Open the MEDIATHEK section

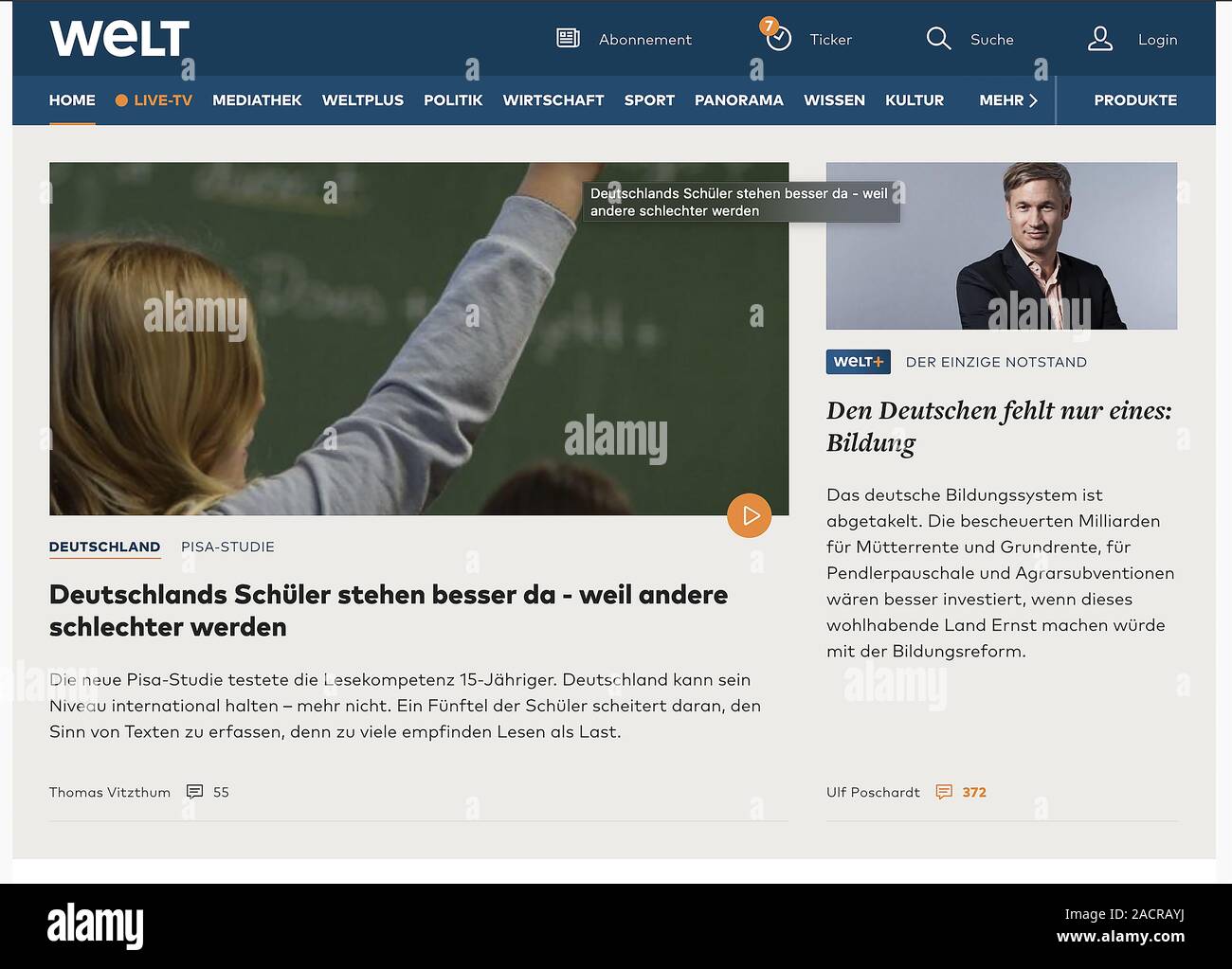coord(257,100)
